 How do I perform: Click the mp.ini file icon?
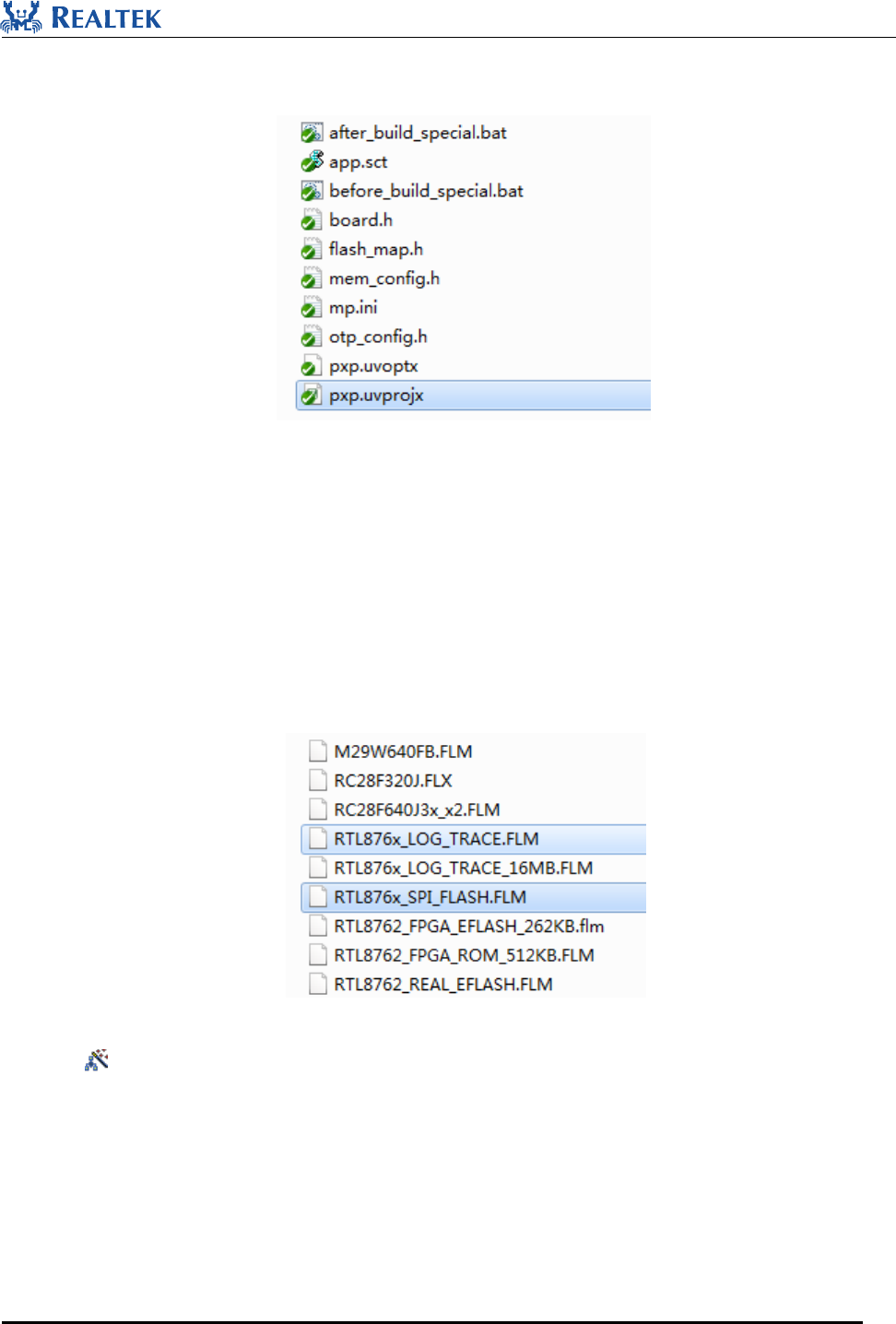click(x=312, y=308)
